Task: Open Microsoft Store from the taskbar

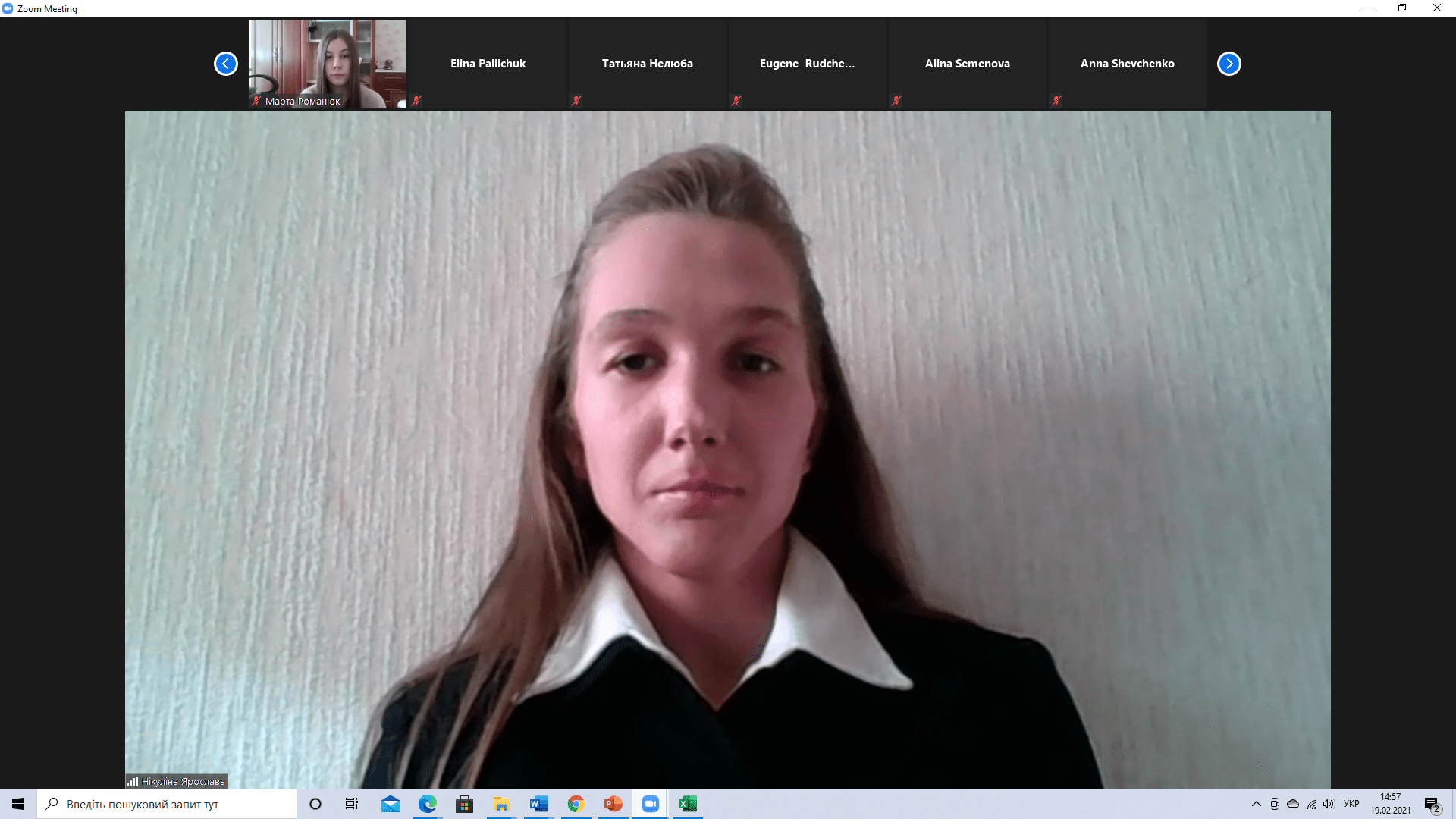Action: 464,804
